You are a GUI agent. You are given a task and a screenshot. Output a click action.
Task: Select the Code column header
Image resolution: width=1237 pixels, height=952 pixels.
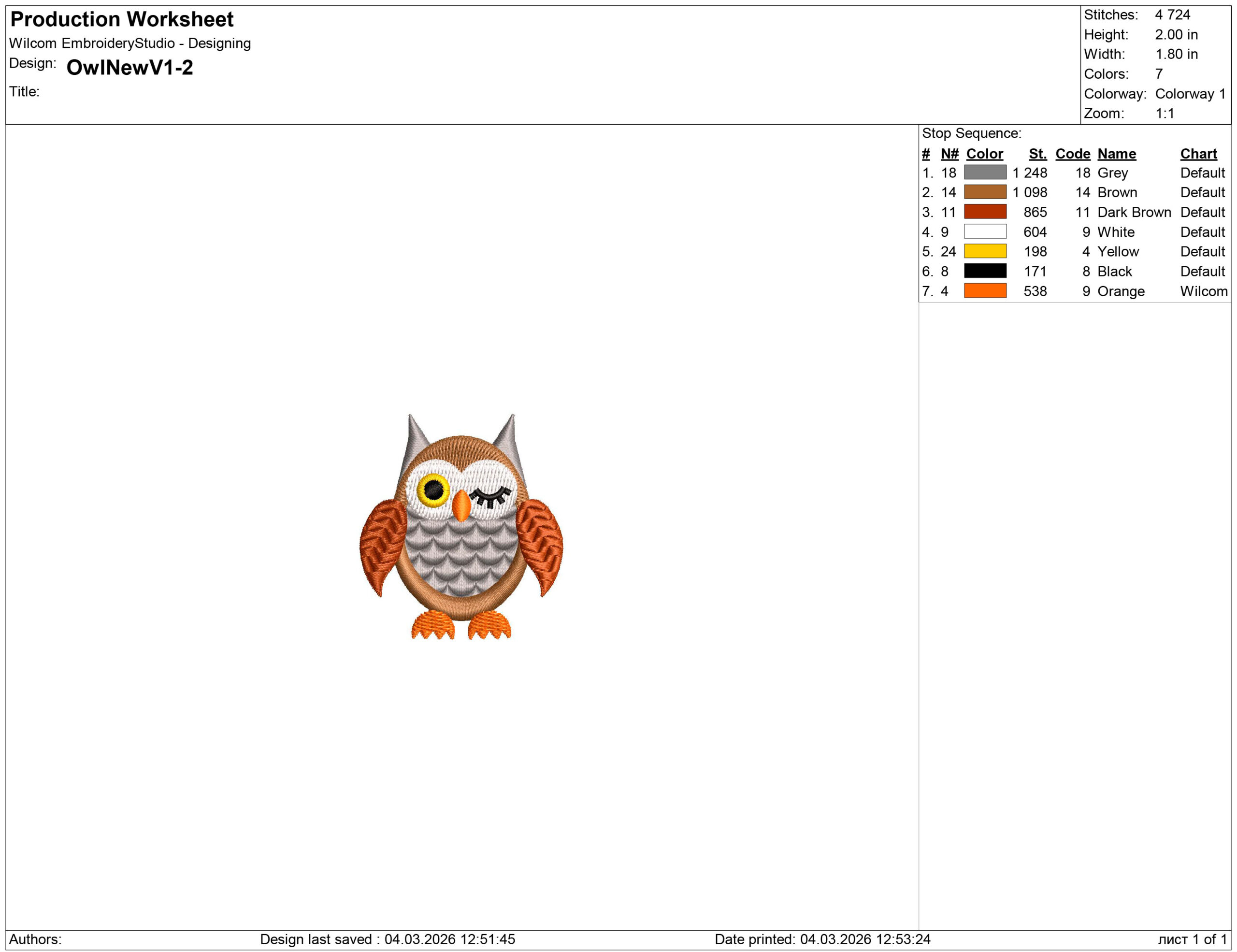point(1072,154)
